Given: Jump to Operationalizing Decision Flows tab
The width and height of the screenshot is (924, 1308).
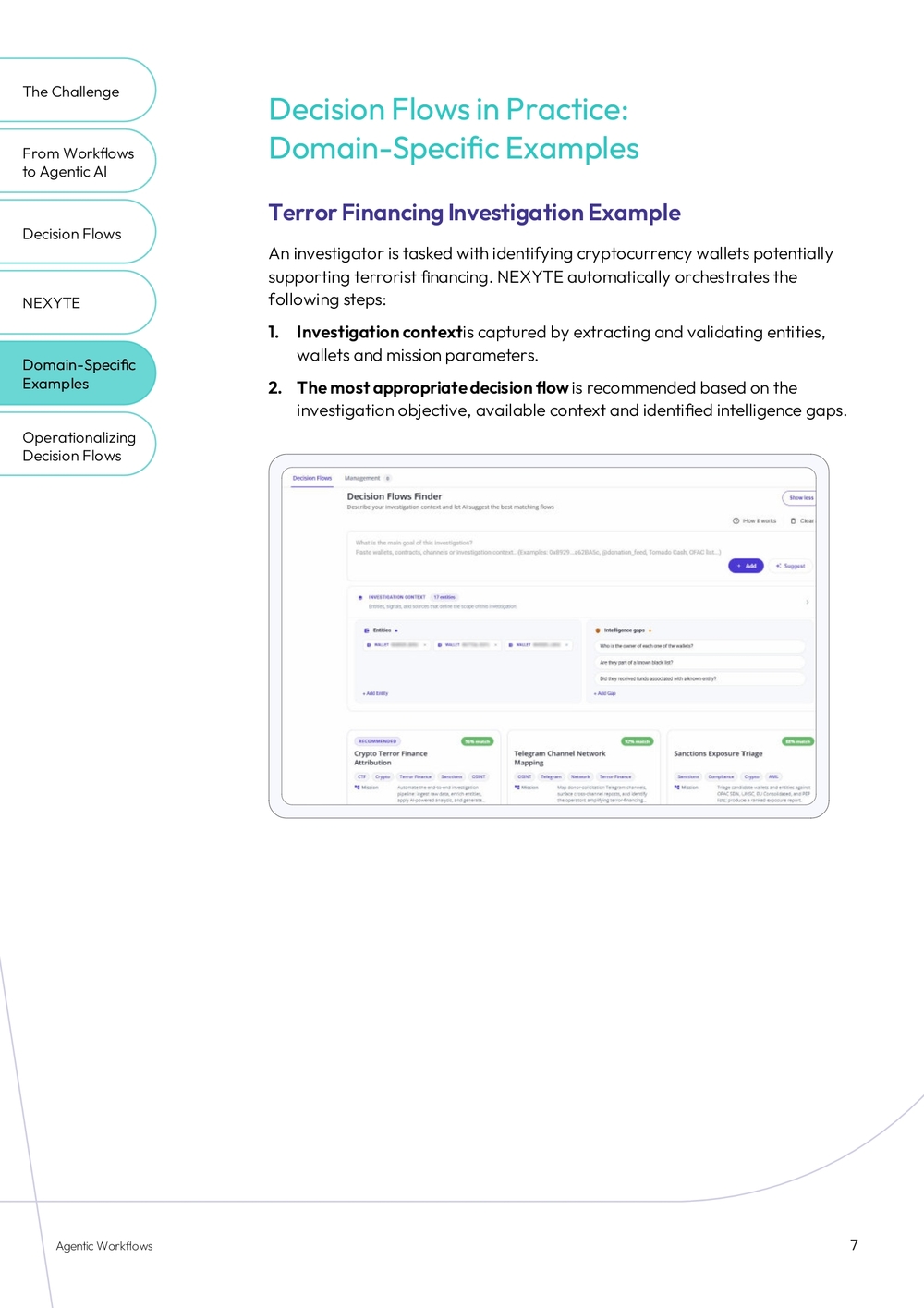Looking at the screenshot, I should (x=77, y=446).
